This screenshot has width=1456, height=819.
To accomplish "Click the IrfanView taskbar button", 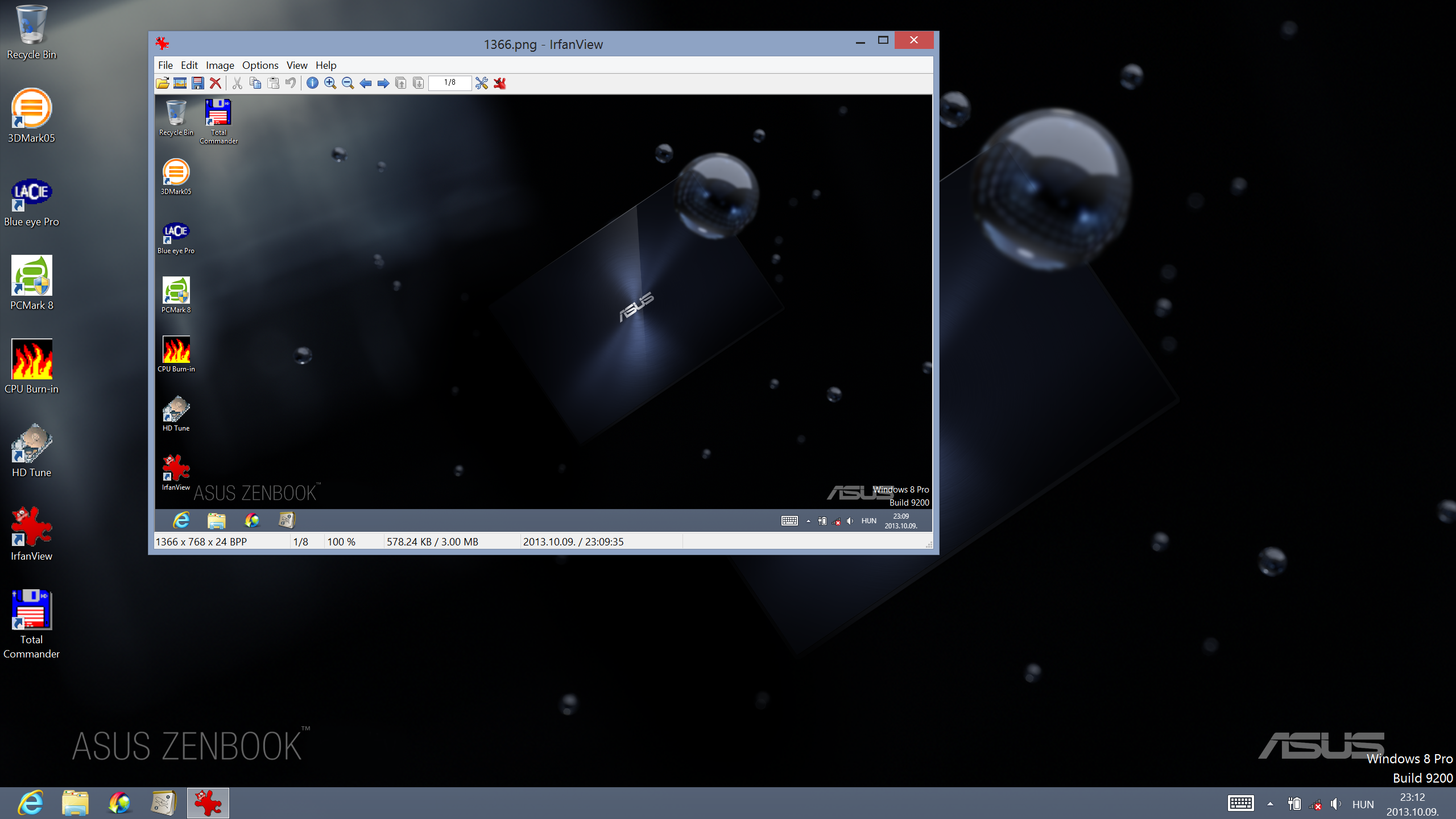I will point(208,803).
